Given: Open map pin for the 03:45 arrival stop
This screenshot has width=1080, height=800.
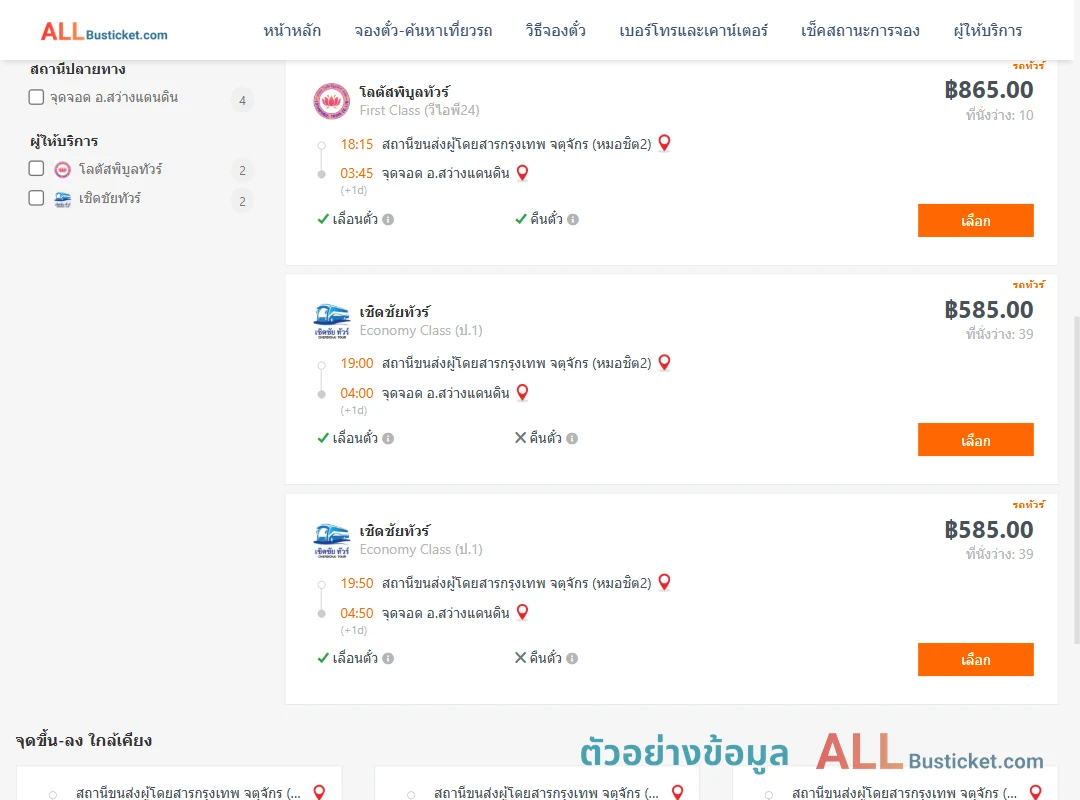Looking at the screenshot, I should coord(522,172).
